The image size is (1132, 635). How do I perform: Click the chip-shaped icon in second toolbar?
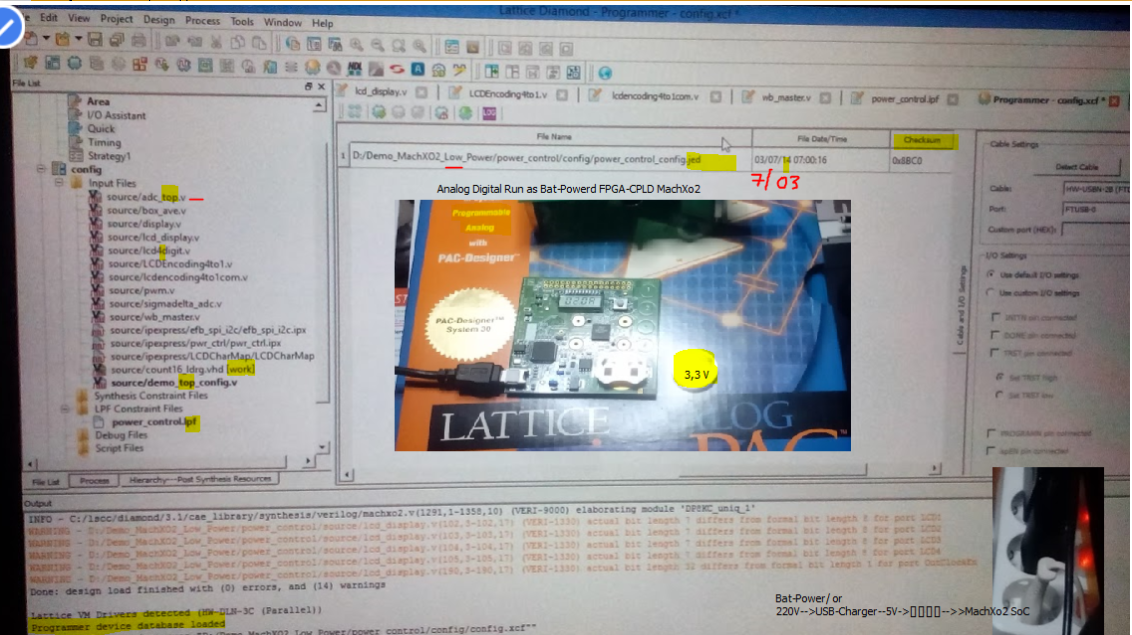(x=74, y=63)
